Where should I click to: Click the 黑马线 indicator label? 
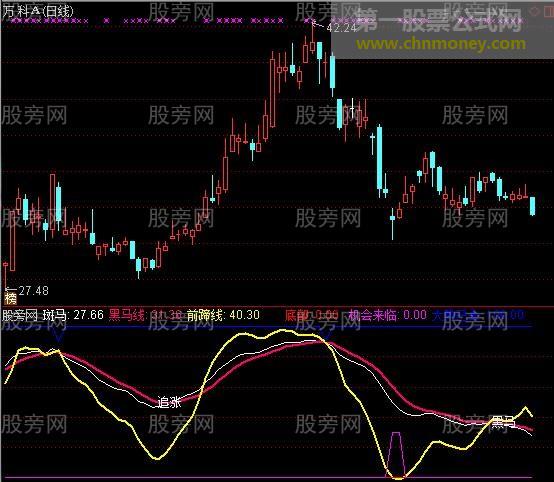(126, 315)
